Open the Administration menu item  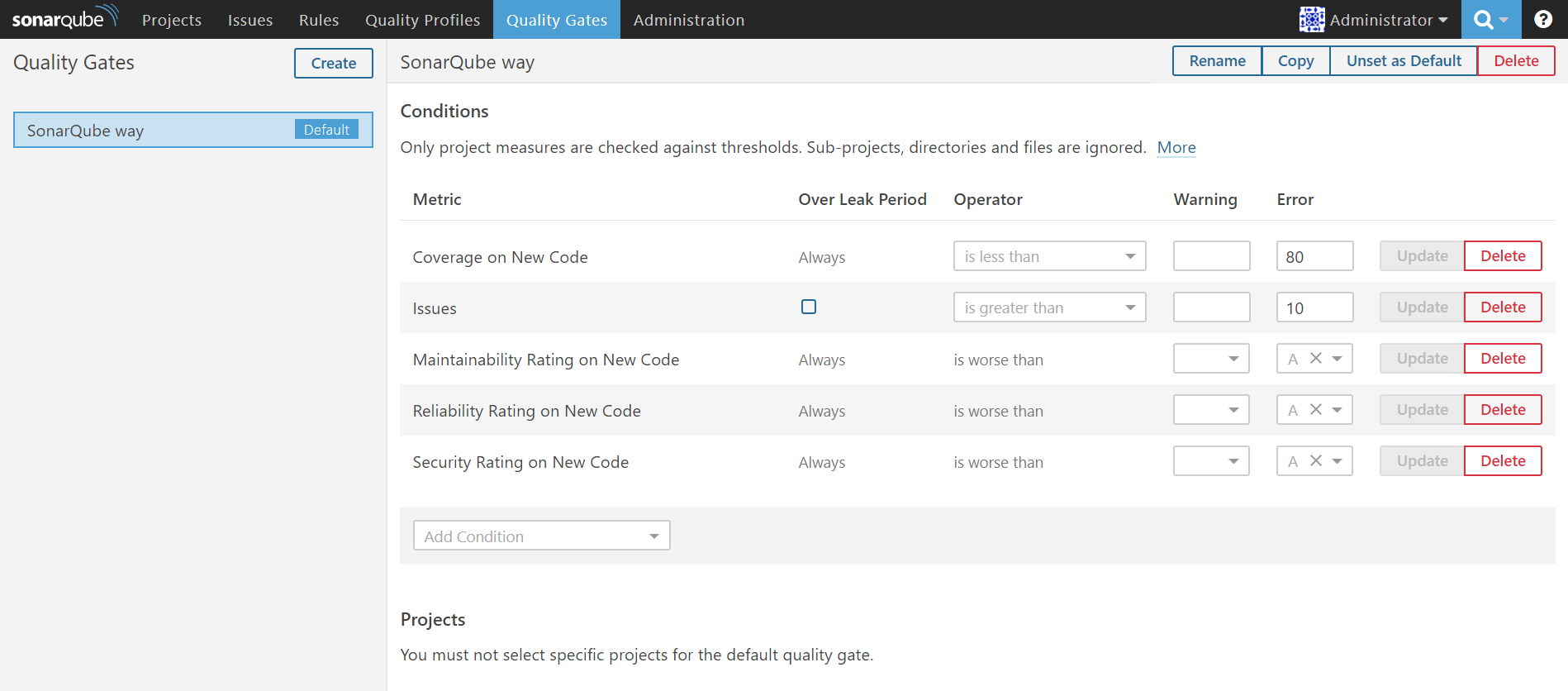[x=688, y=20]
